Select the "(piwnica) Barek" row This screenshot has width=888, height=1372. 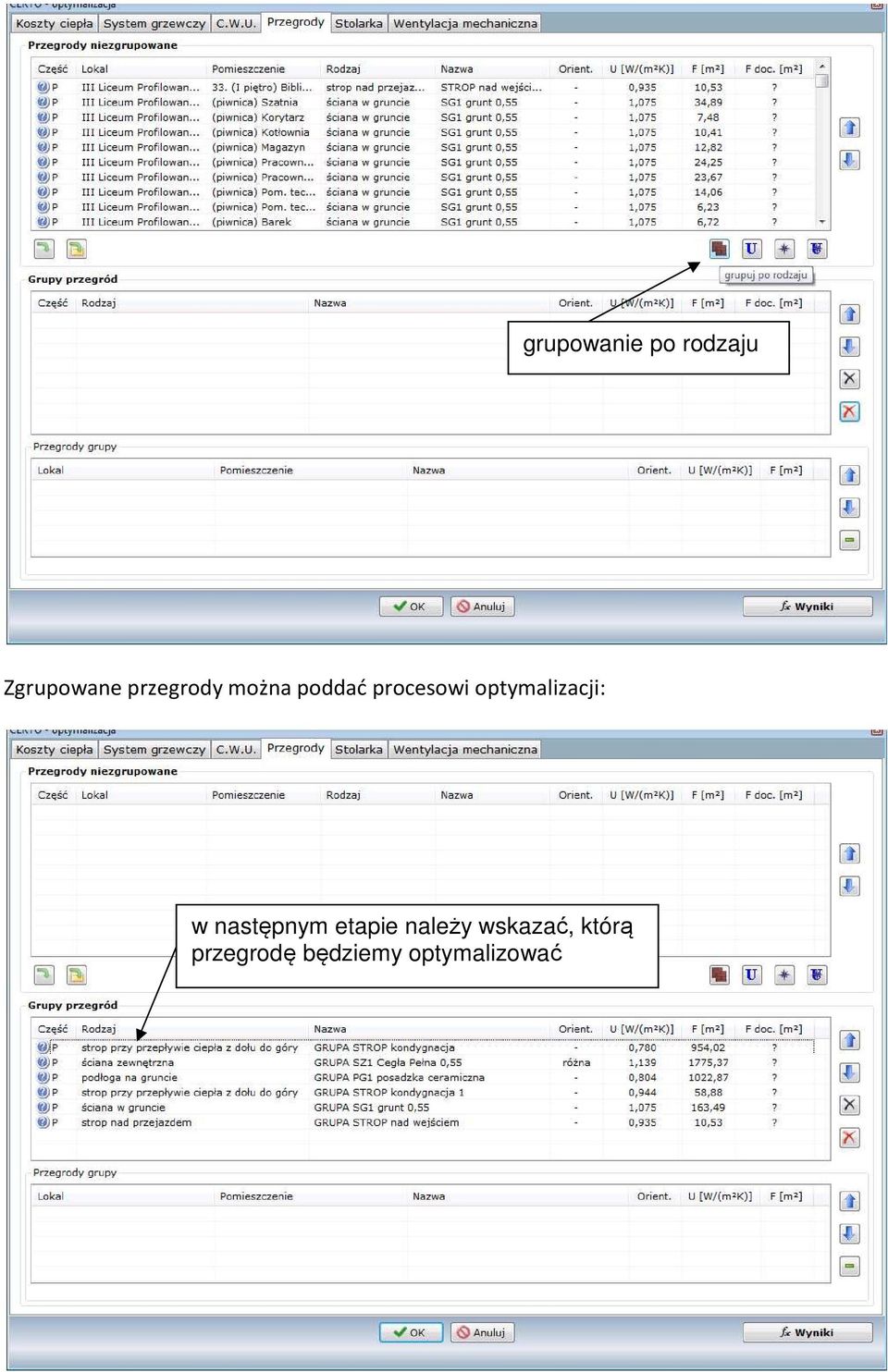[x=425, y=222]
